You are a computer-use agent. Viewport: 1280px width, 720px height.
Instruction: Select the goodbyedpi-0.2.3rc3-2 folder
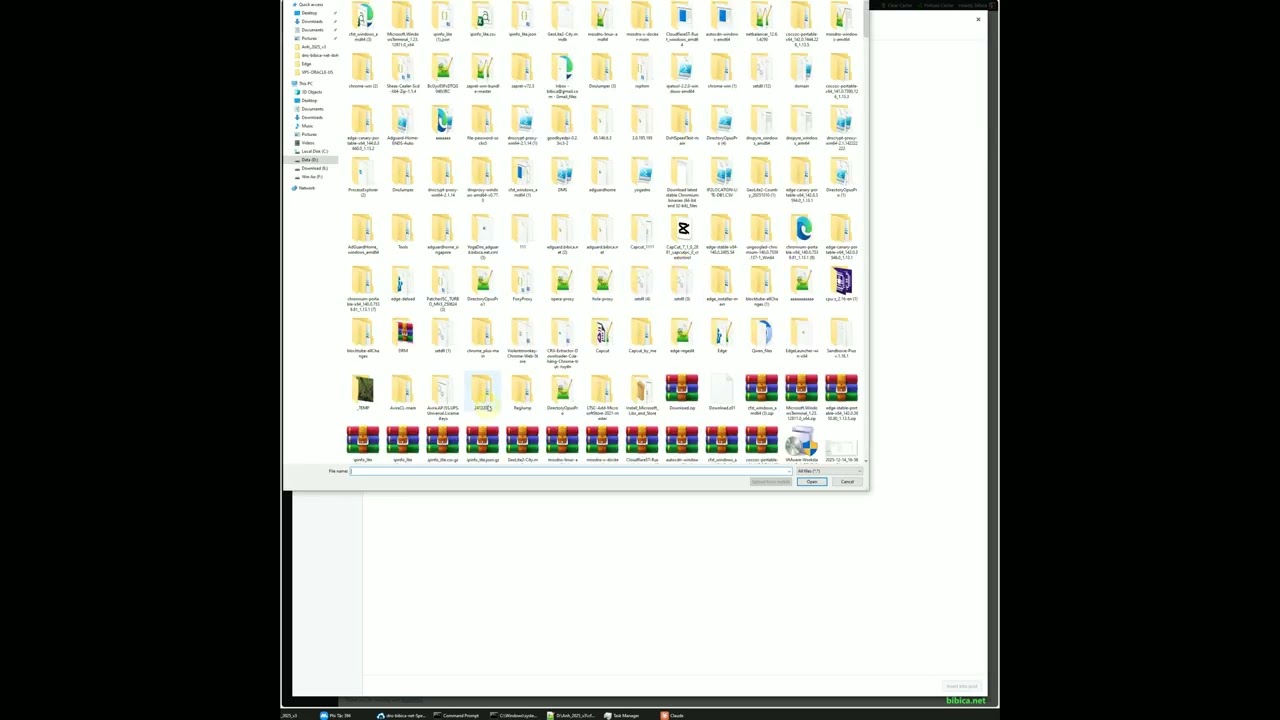click(562, 126)
